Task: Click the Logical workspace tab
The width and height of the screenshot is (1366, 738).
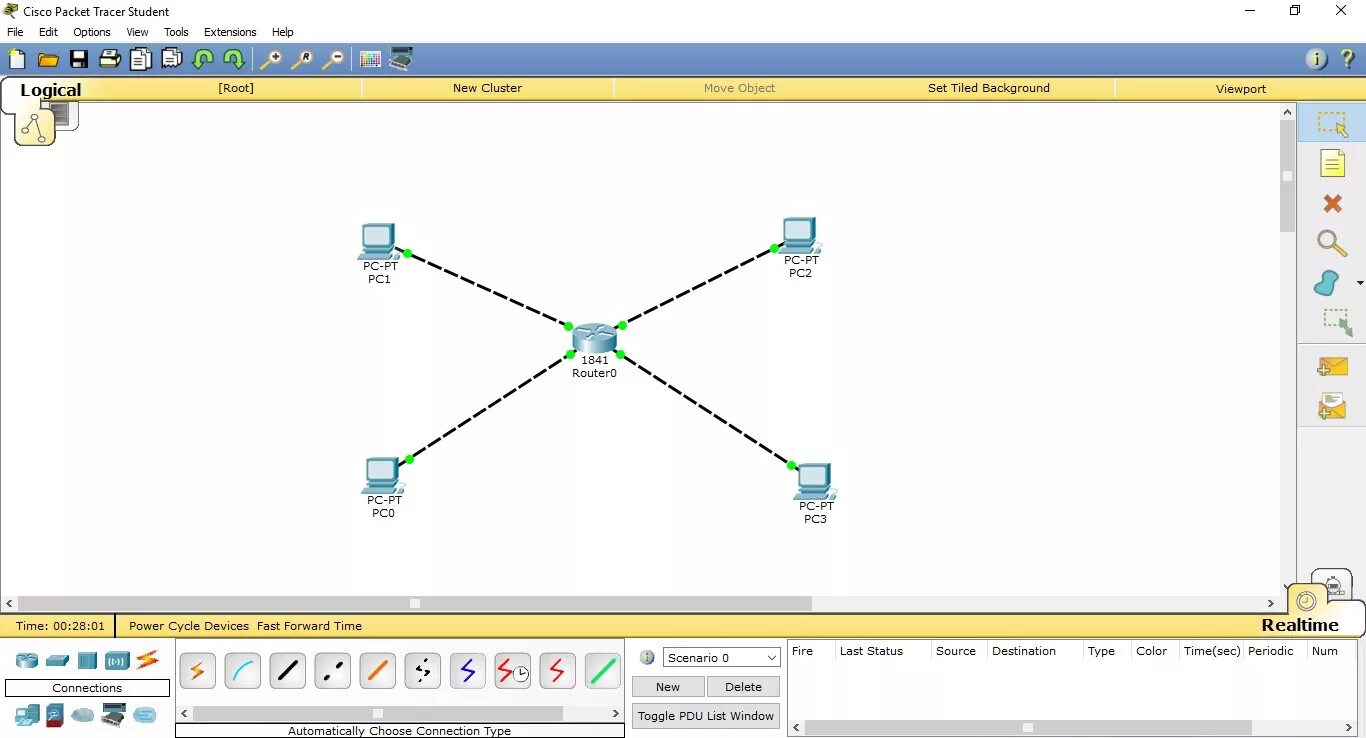Action: click(50, 90)
